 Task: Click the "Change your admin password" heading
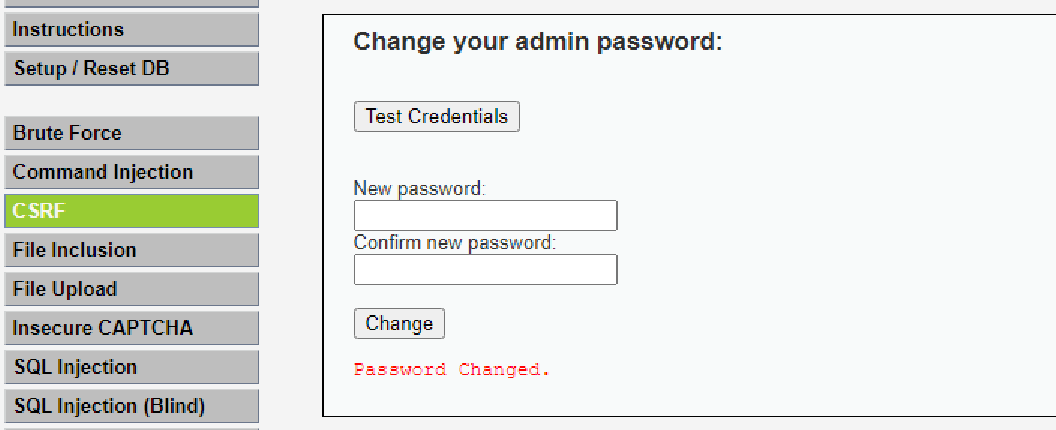tap(537, 42)
